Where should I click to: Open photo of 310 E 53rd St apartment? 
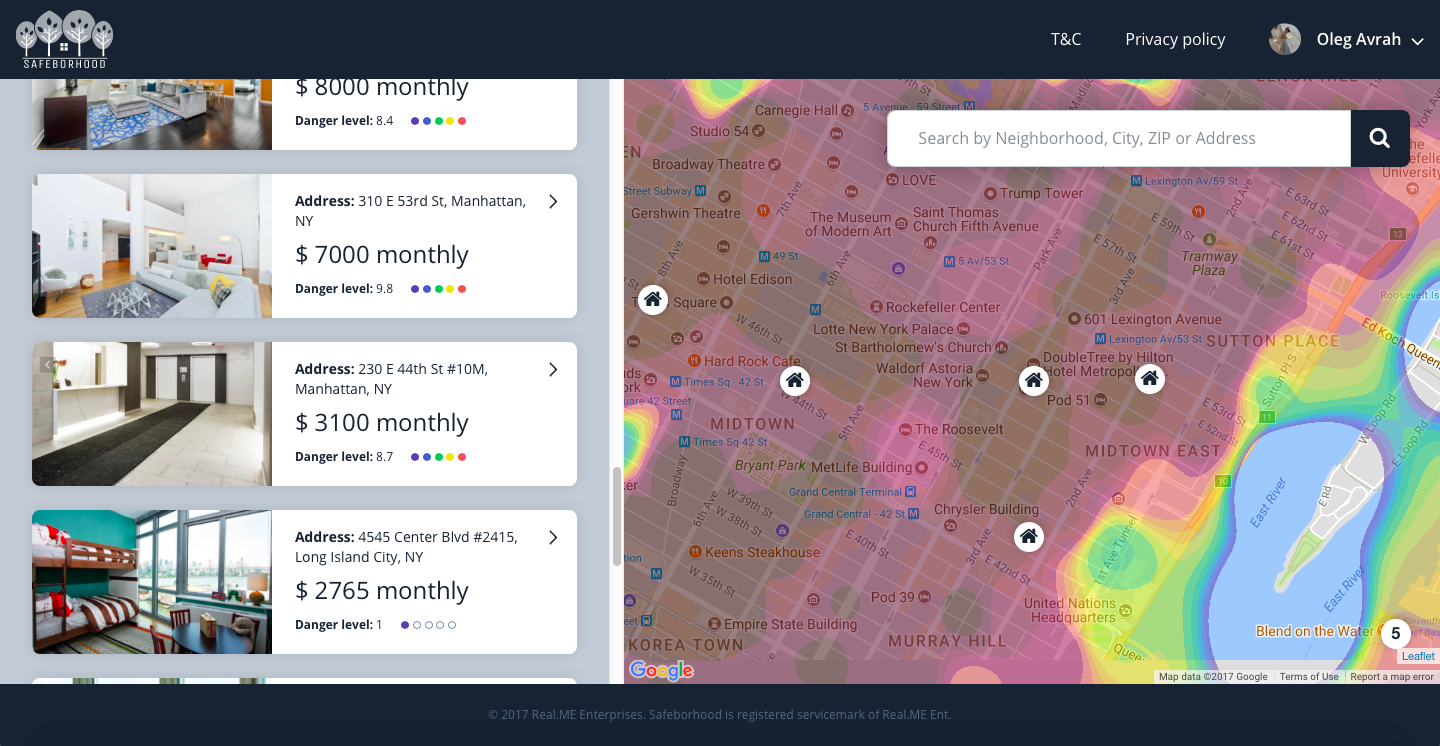tap(152, 246)
